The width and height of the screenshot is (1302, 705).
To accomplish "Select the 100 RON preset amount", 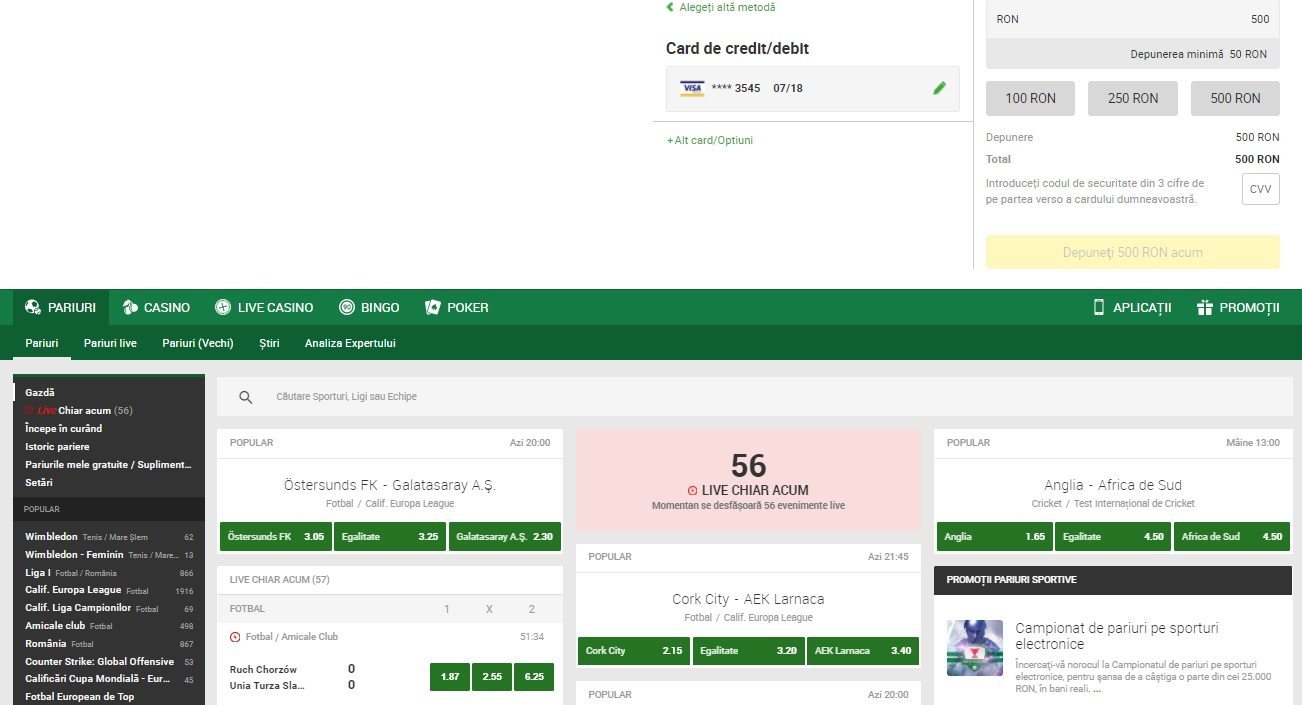I will tap(1030, 98).
